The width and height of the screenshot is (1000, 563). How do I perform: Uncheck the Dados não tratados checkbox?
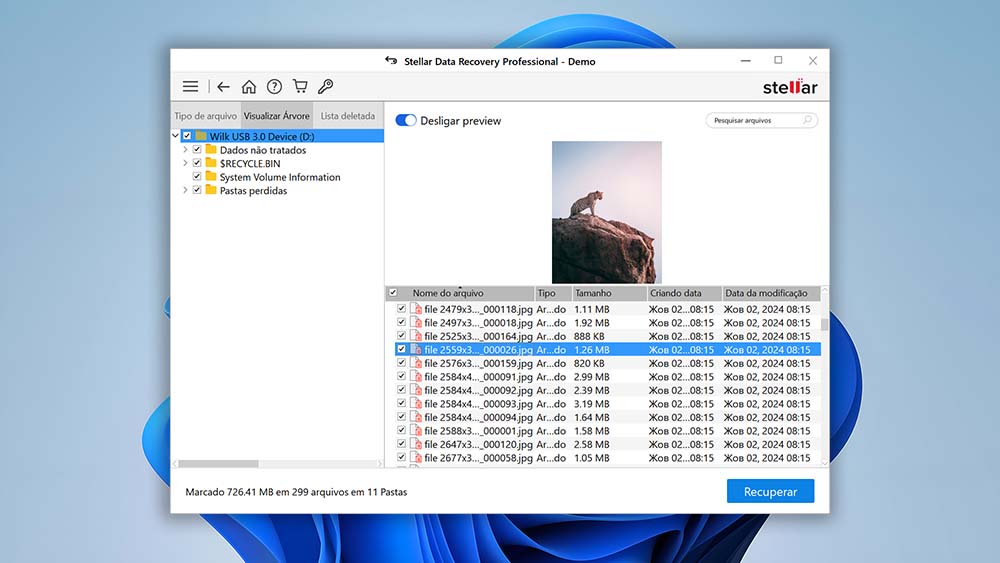(x=197, y=149)
